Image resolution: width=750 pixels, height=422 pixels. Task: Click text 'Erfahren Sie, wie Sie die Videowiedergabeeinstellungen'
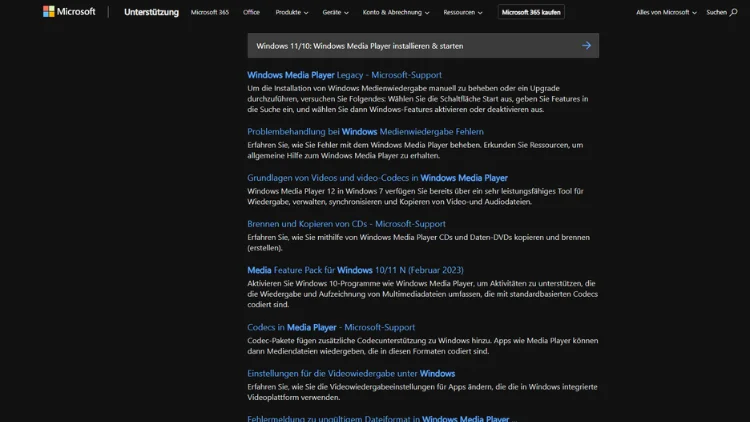(422, 392)
